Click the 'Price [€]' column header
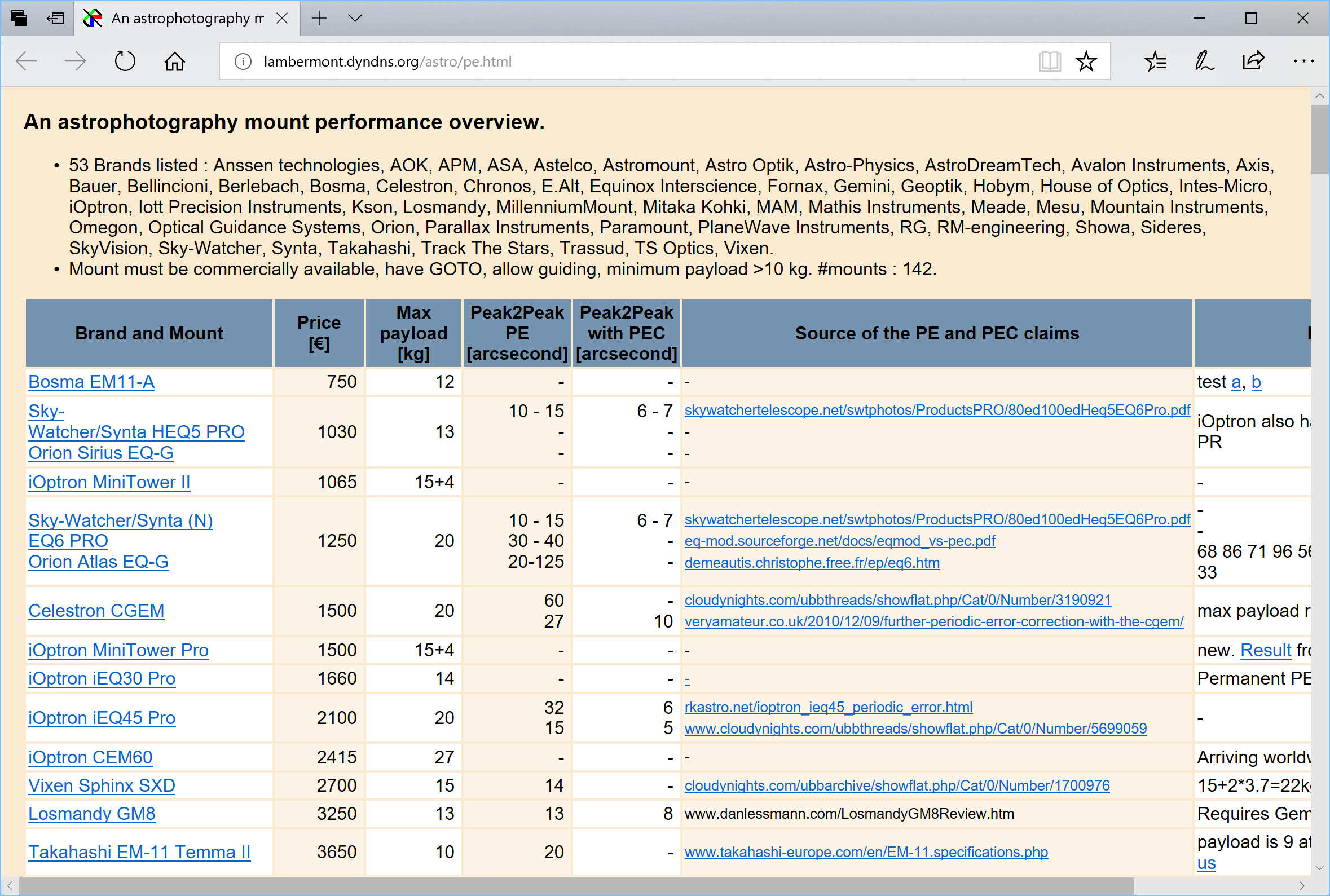Viewport: 1330px width, 896px height. 319,333
